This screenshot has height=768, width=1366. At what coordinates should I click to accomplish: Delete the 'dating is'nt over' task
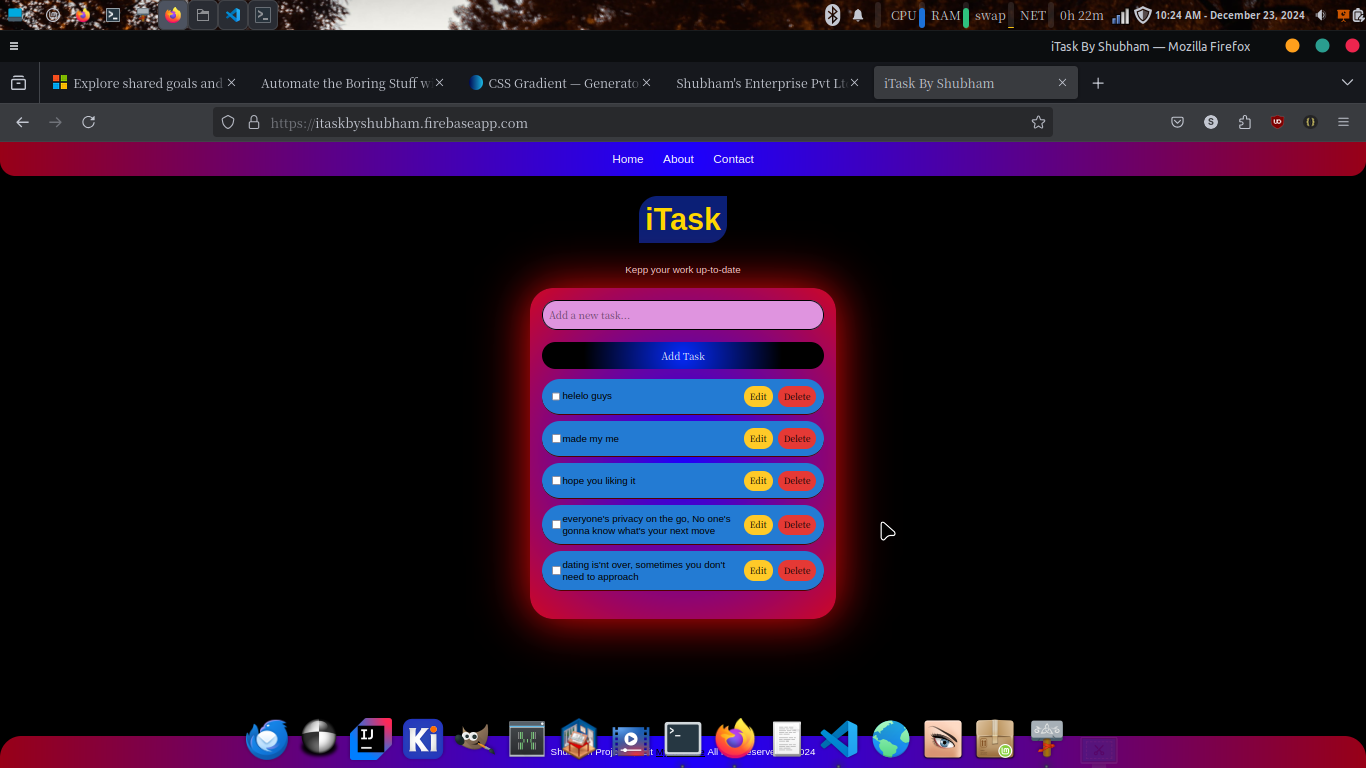(797, 571)
